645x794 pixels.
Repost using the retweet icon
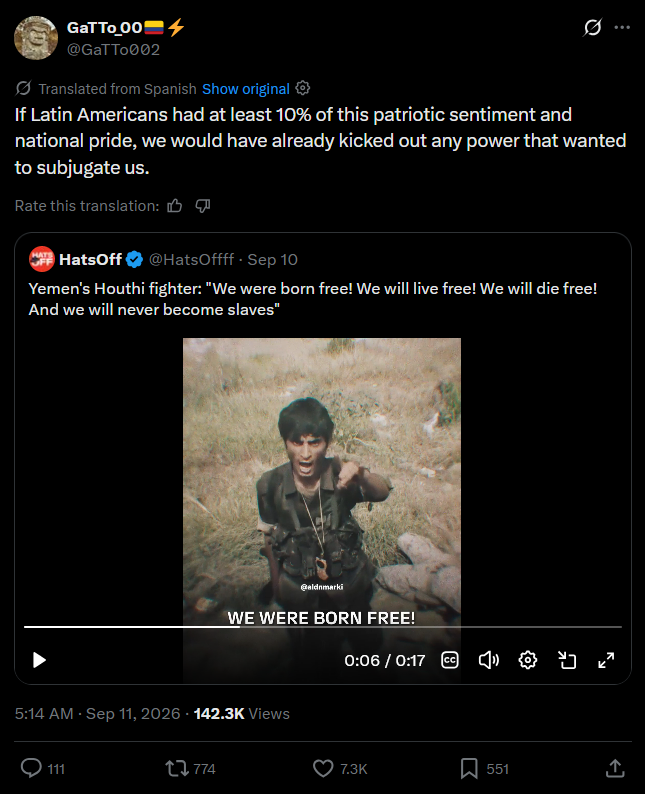point(176,769)
